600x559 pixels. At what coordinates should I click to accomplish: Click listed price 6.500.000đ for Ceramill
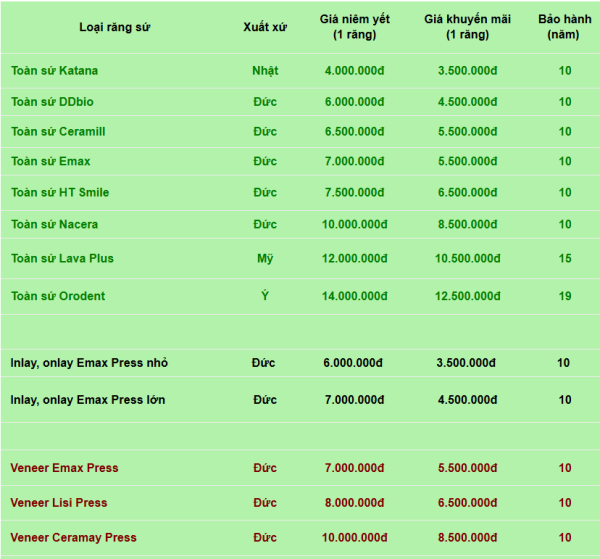point(354,132)
